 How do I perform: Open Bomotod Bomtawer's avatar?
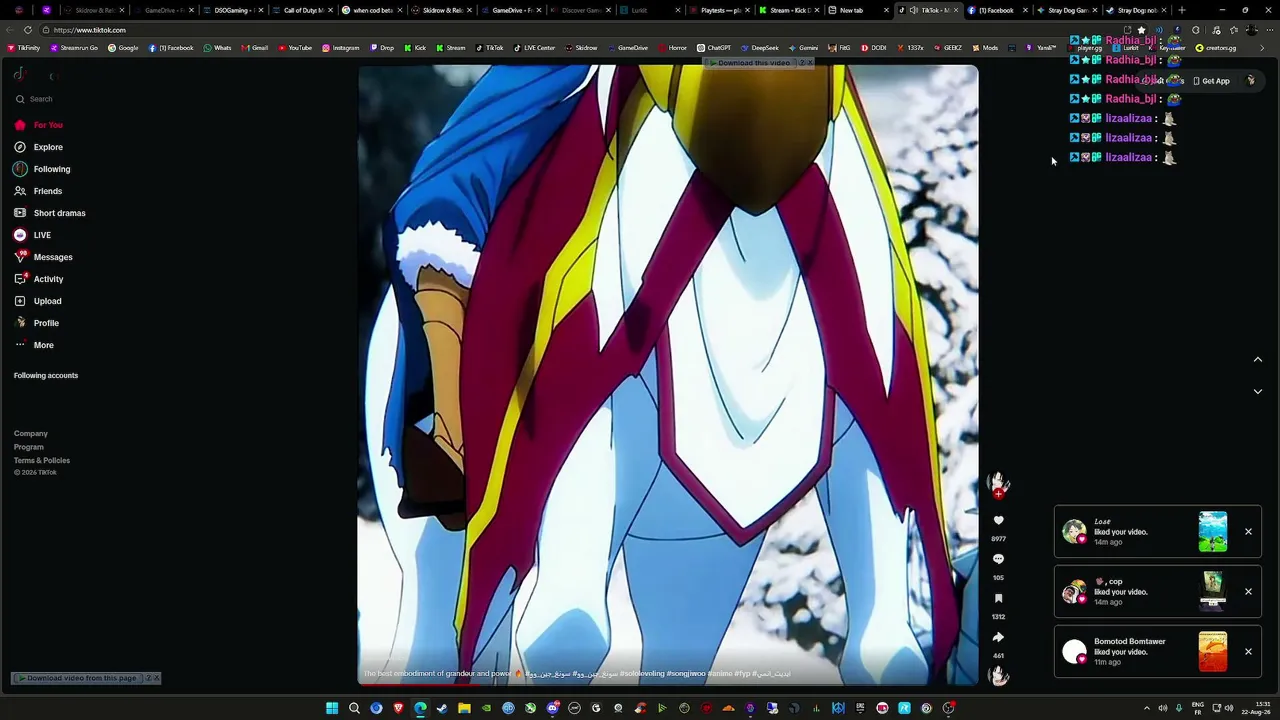pyautogui.click(x=1074, y=652)
